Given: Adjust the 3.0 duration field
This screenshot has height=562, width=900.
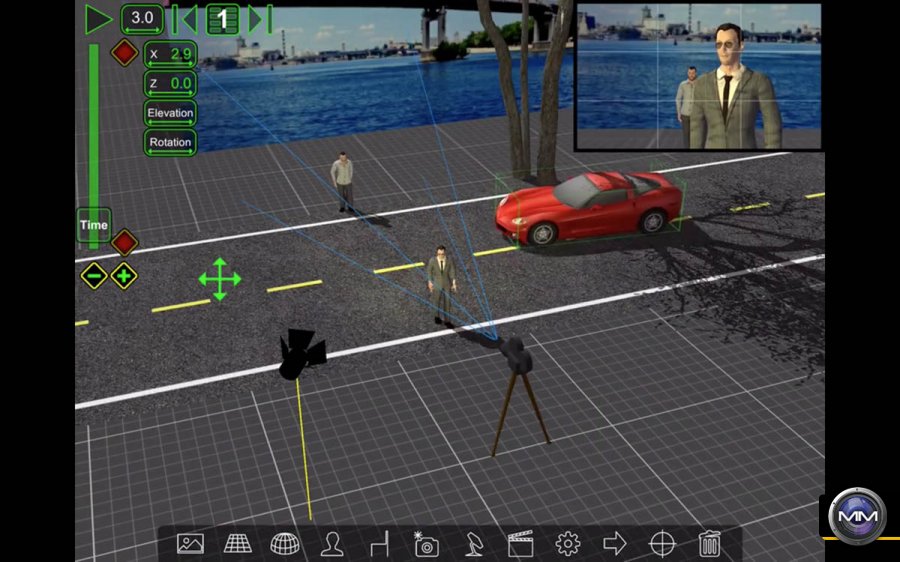Looking at the screenshot, I should coord(142,19).
